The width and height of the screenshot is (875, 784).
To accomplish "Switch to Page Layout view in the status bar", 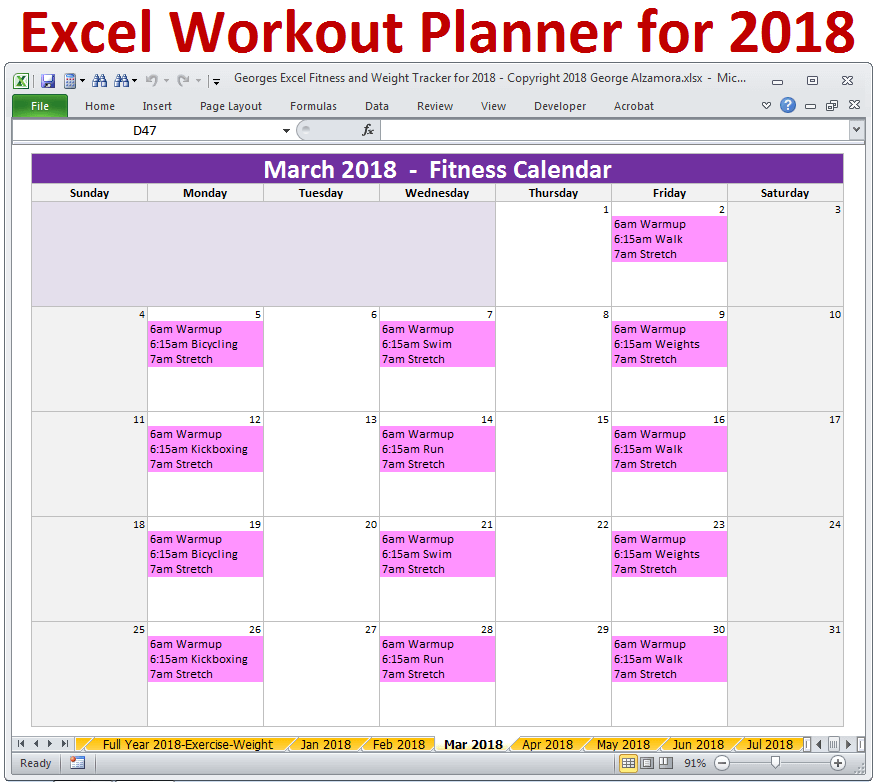I will (x=645, y=762).
